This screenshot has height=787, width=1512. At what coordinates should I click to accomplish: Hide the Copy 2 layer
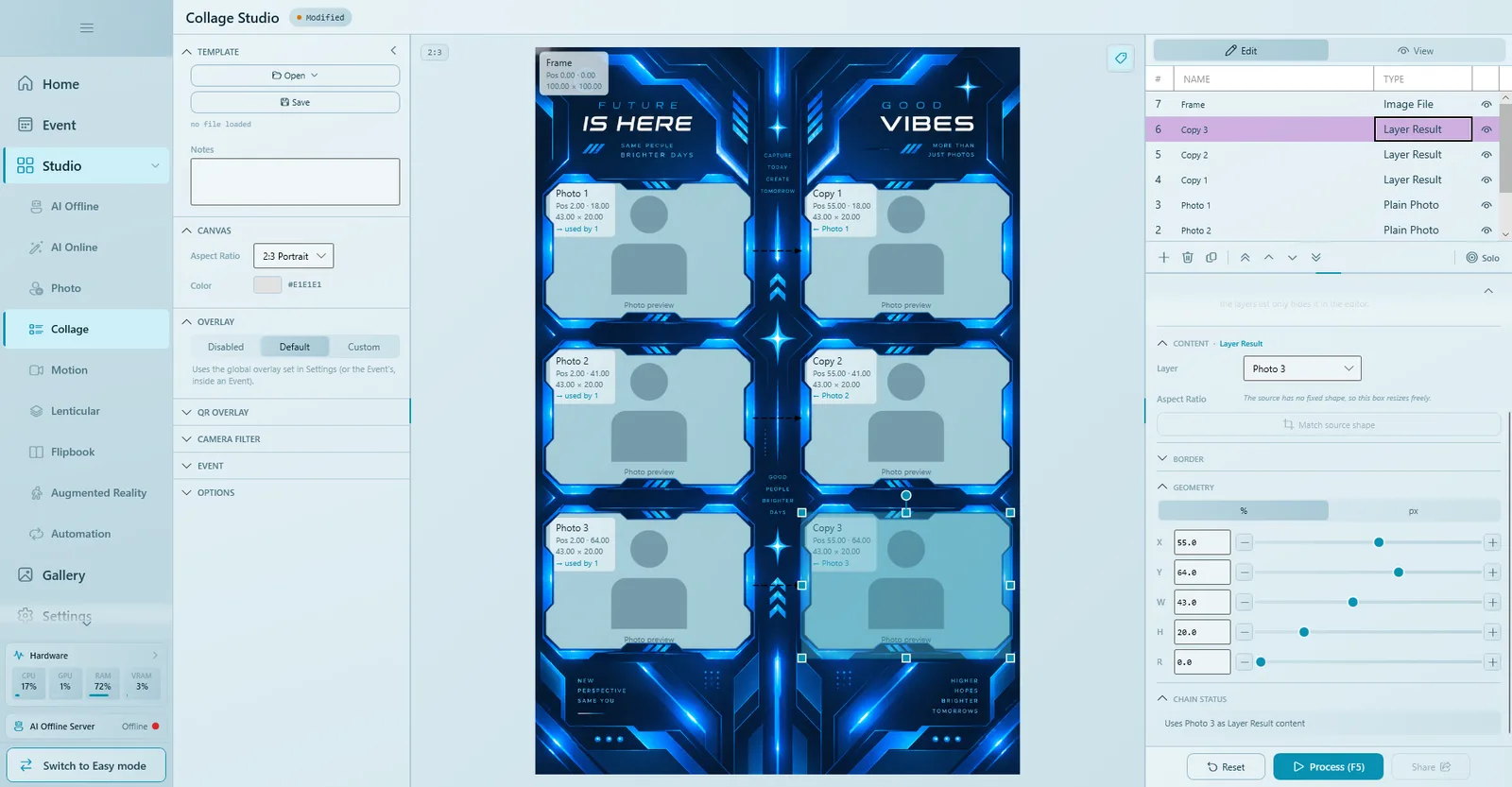1486,155
